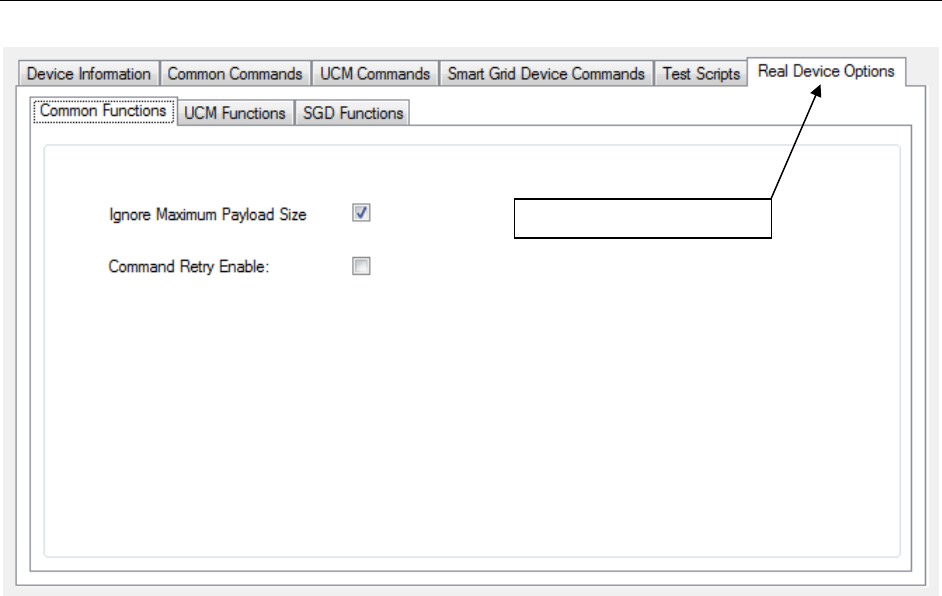The height and width of the screenshot is (596, 942).
Task: Click the "Command Retry Enable:" label text
Action: (188, 267)
